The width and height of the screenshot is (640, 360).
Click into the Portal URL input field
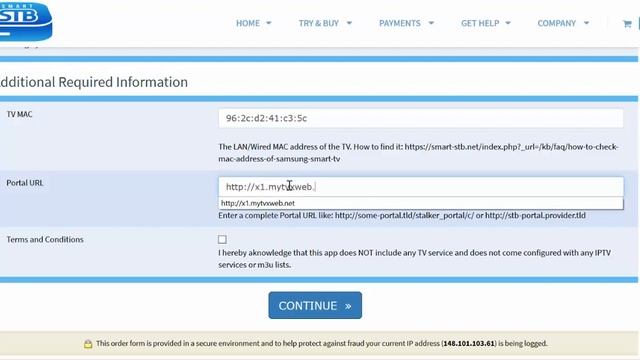[x=421, y=187]
